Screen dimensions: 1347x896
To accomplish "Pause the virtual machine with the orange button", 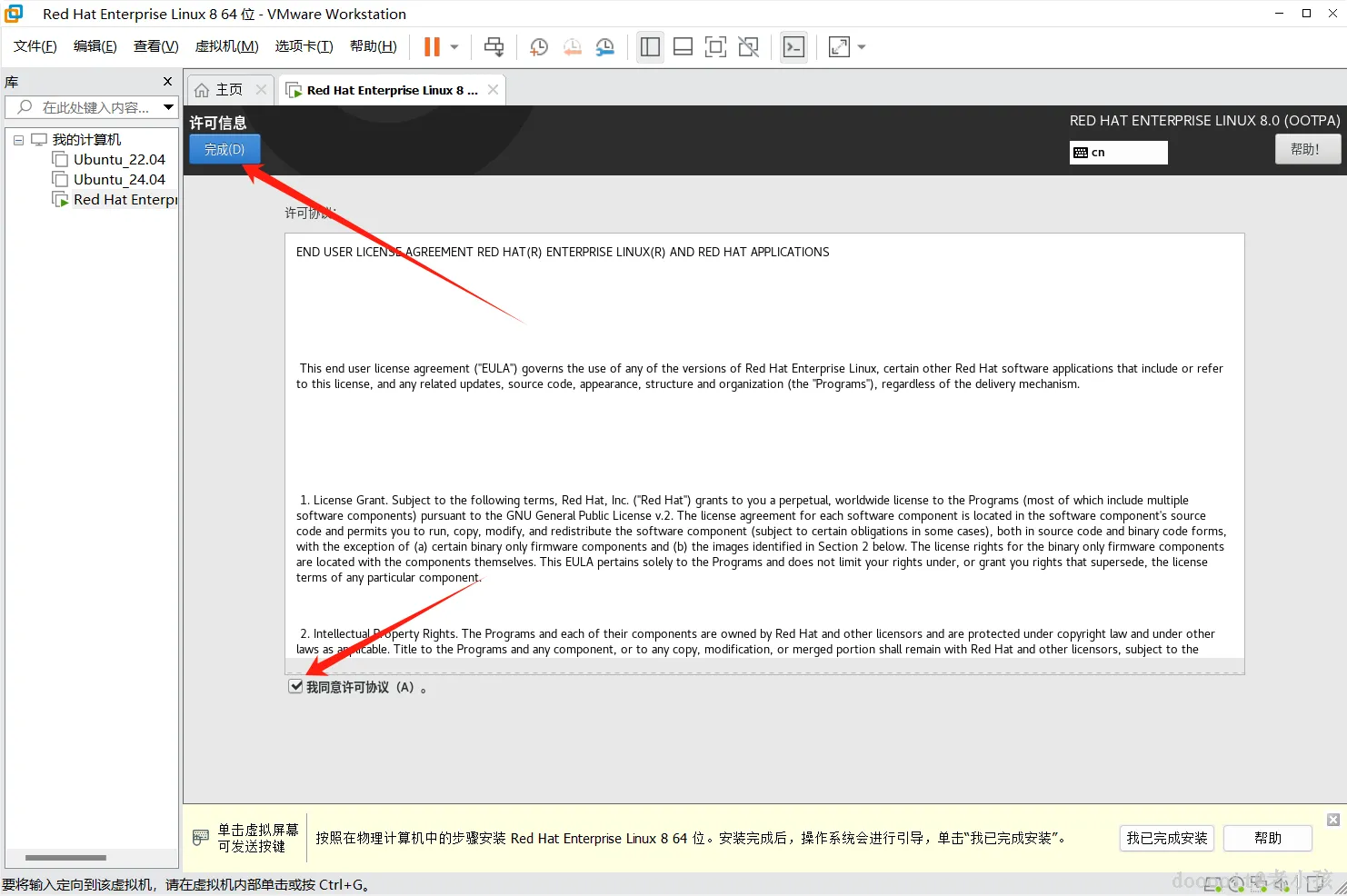I will [x=432, y=47].
